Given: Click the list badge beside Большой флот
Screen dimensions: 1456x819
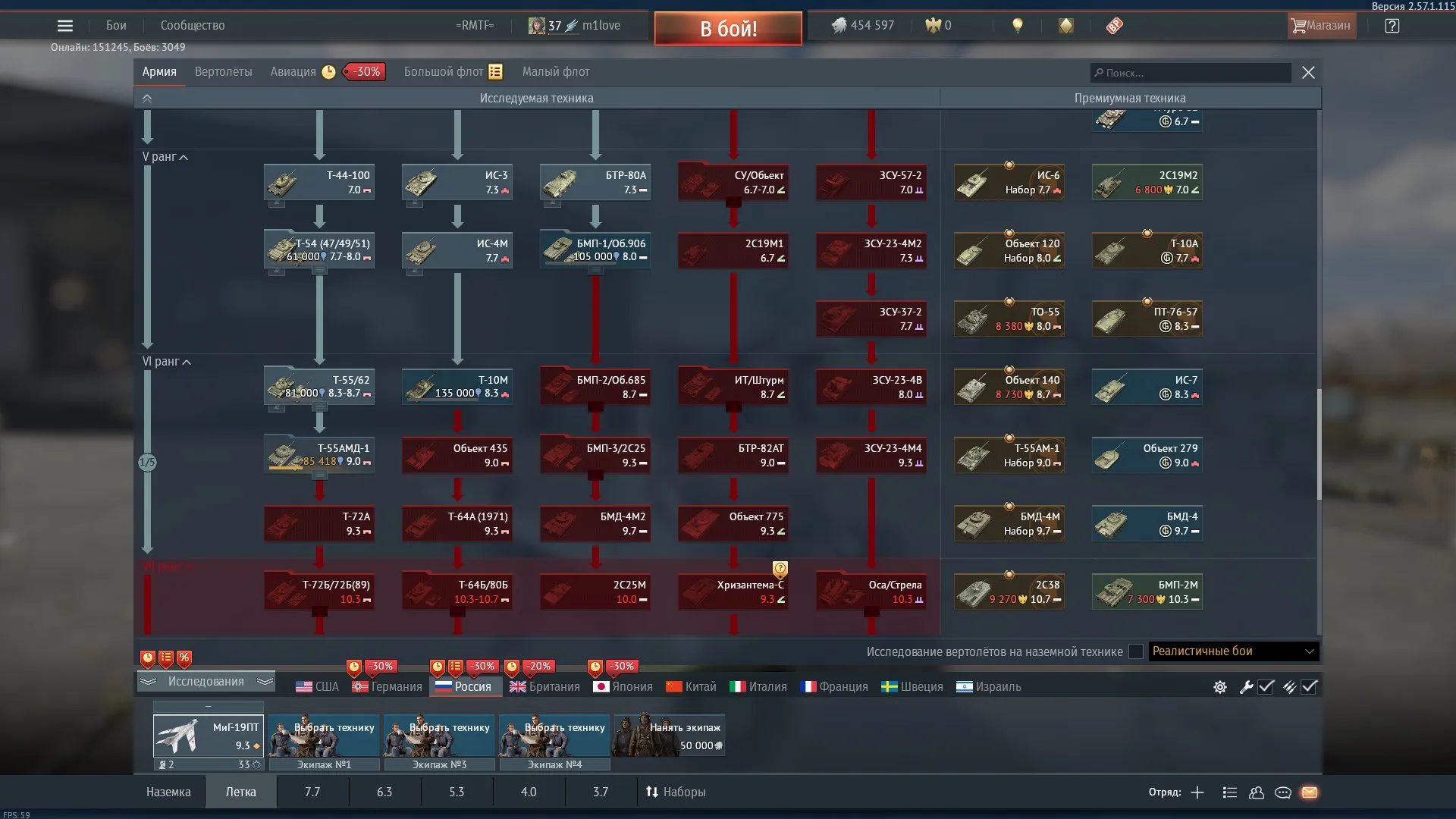Looking at the screenshot, I should 495,72.
